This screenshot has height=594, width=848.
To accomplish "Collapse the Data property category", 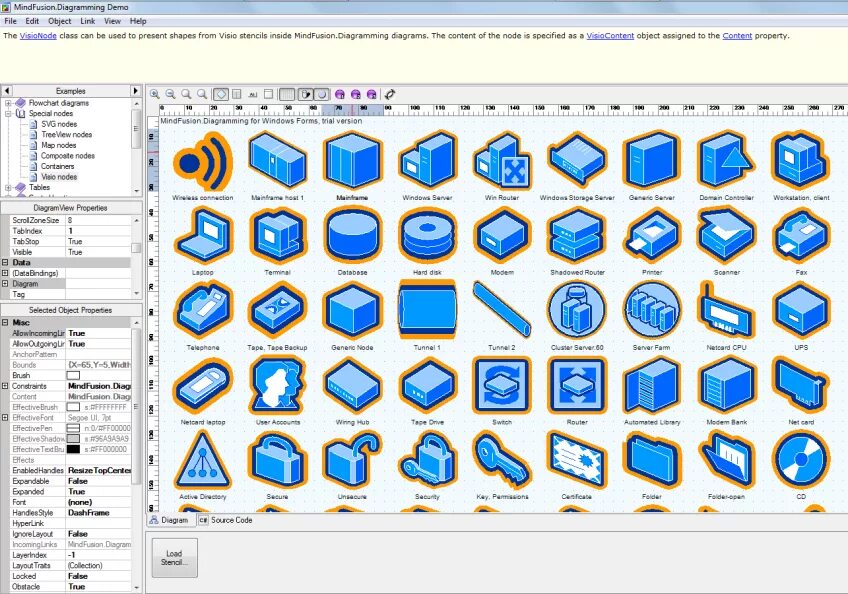I will pyautogui.click(x=5, y=262).
